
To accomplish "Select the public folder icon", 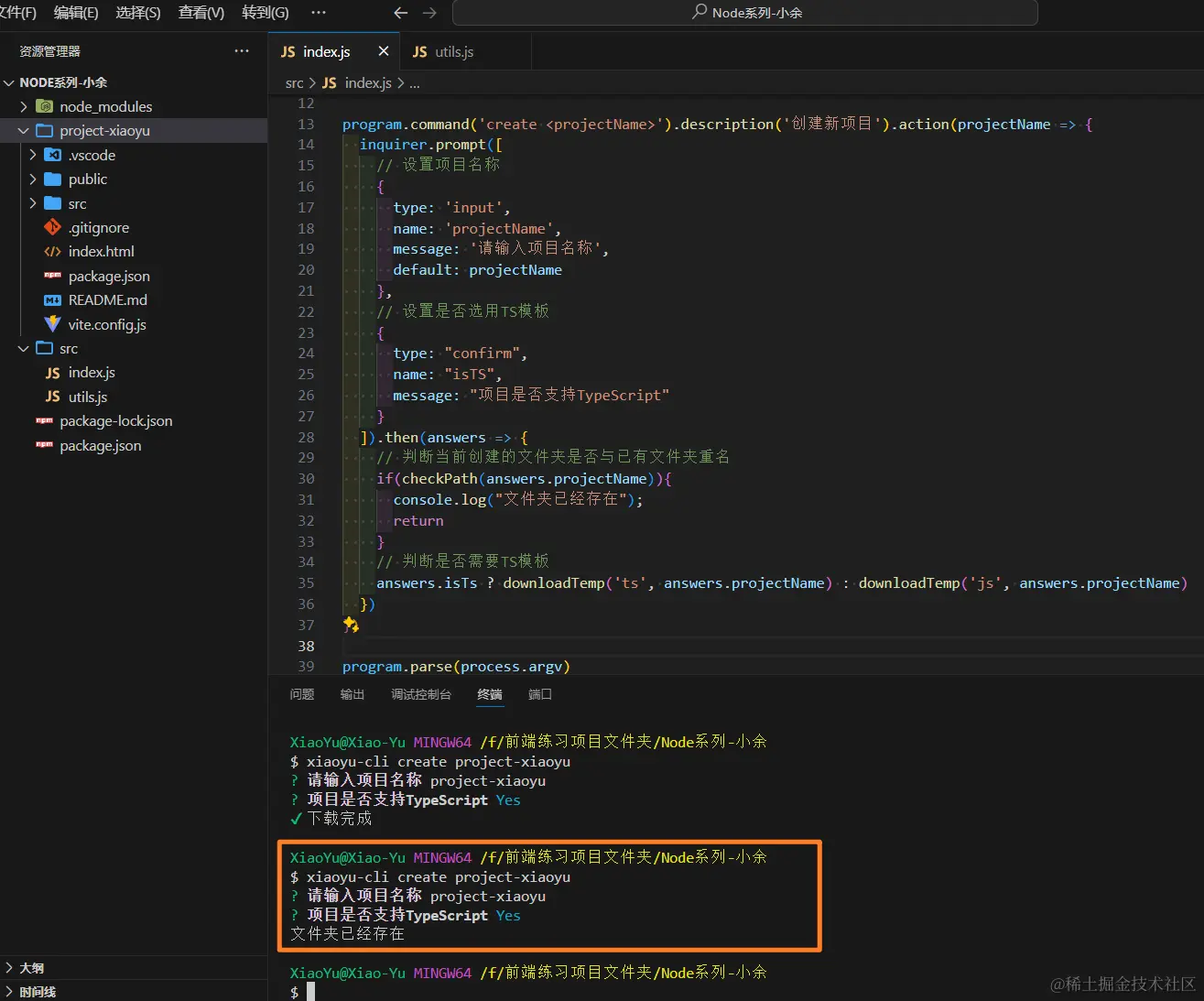I will click(x=52, y=180).
